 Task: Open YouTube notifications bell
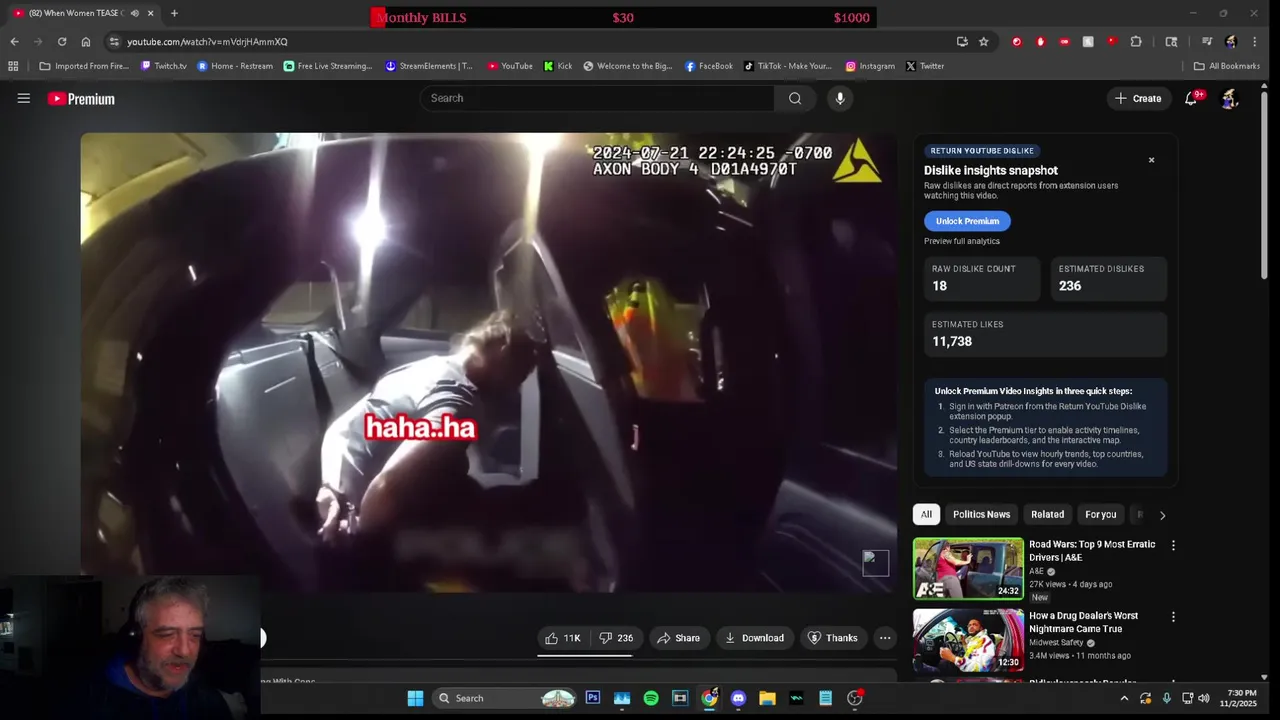1191,98
